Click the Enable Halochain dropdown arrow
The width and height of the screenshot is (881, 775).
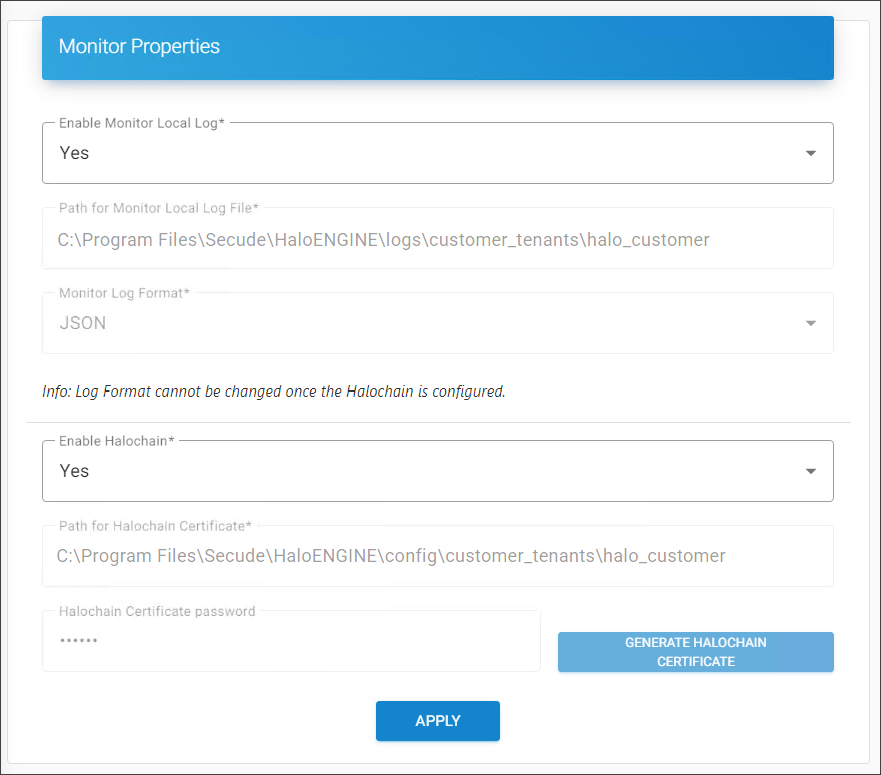(811, 470)
